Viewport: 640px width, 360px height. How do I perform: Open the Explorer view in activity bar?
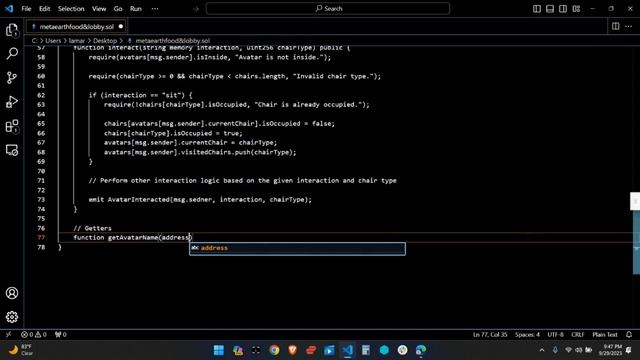click(12, 30)
